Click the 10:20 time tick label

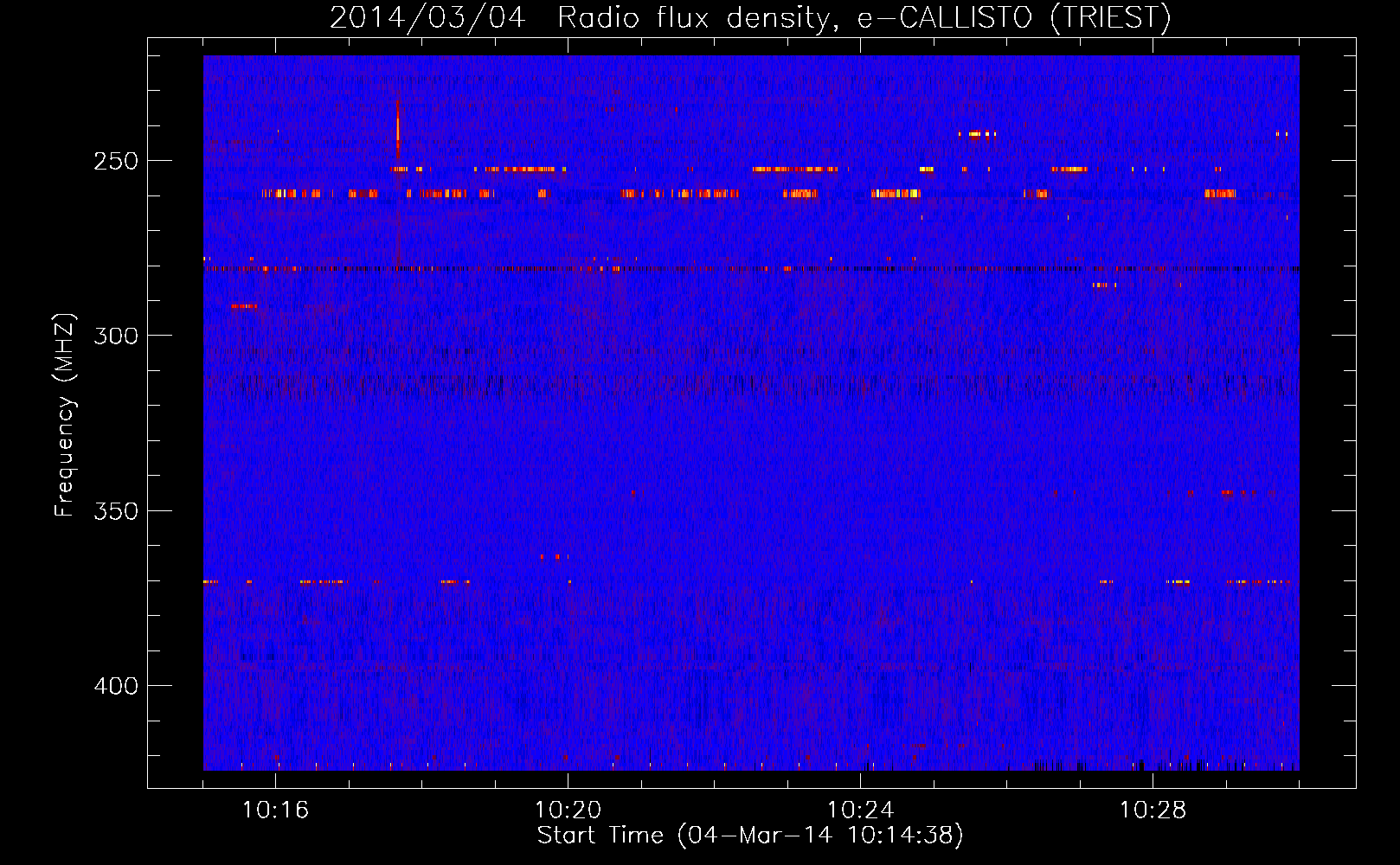coord(568,811)
